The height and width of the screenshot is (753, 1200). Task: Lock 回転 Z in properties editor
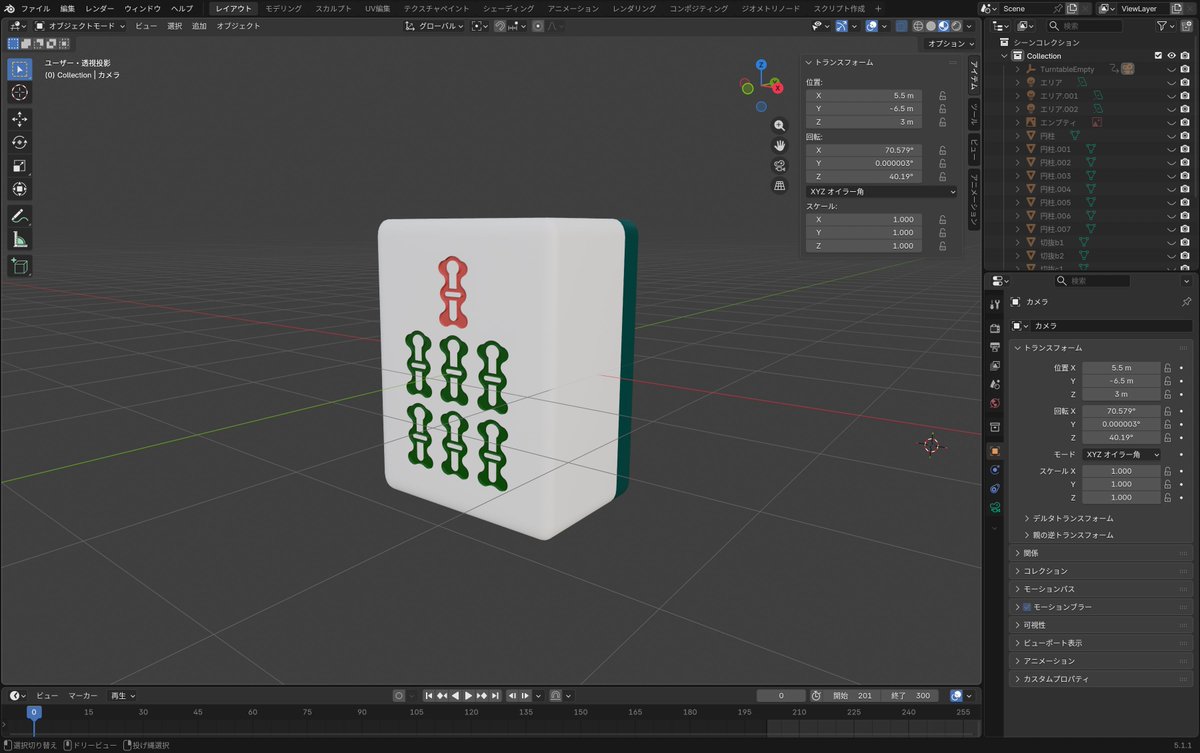click(1167, 438)
